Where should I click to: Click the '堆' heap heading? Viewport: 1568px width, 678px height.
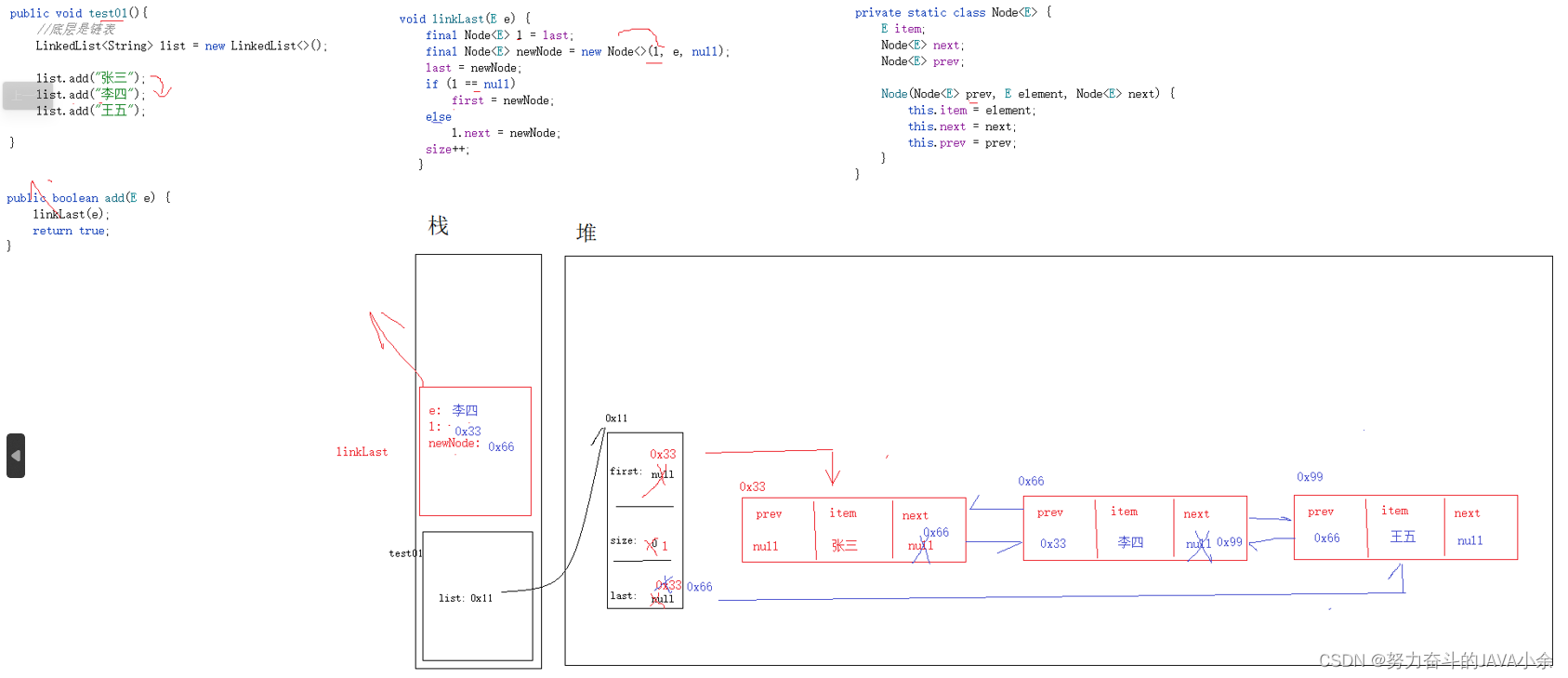point(586,233)
